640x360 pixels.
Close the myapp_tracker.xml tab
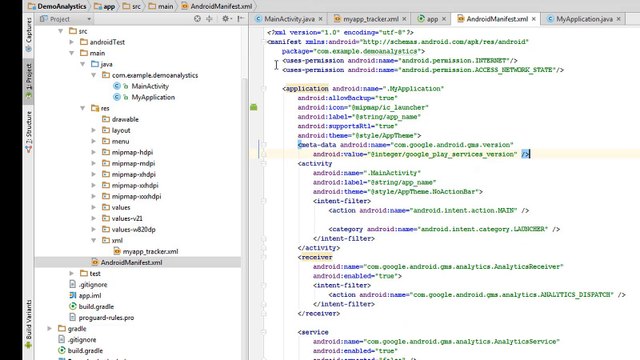[x=404, y=19]
